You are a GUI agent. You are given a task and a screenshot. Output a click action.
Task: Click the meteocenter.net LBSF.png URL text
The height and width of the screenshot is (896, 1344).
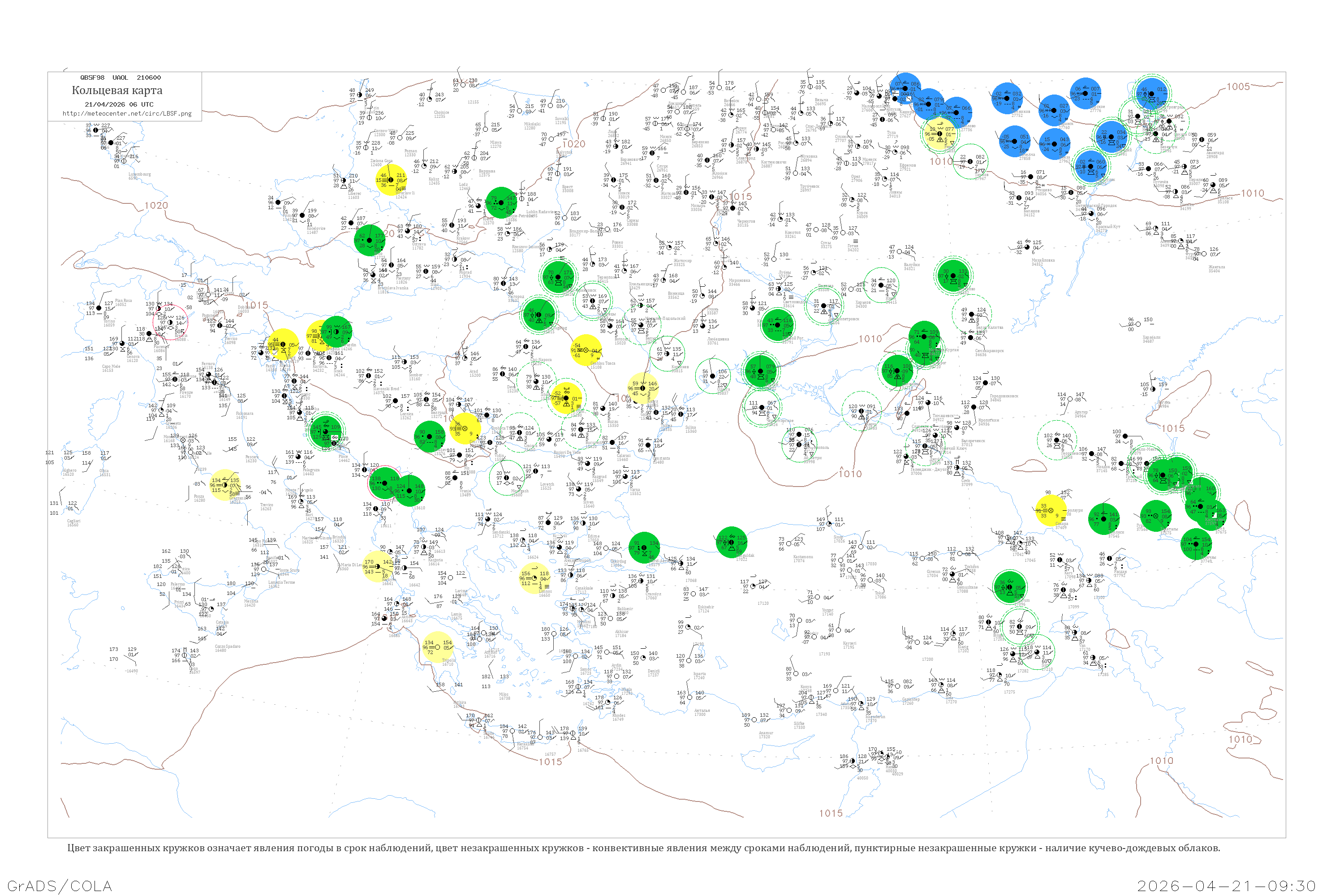pyautogui.click(x=127, y=114)
